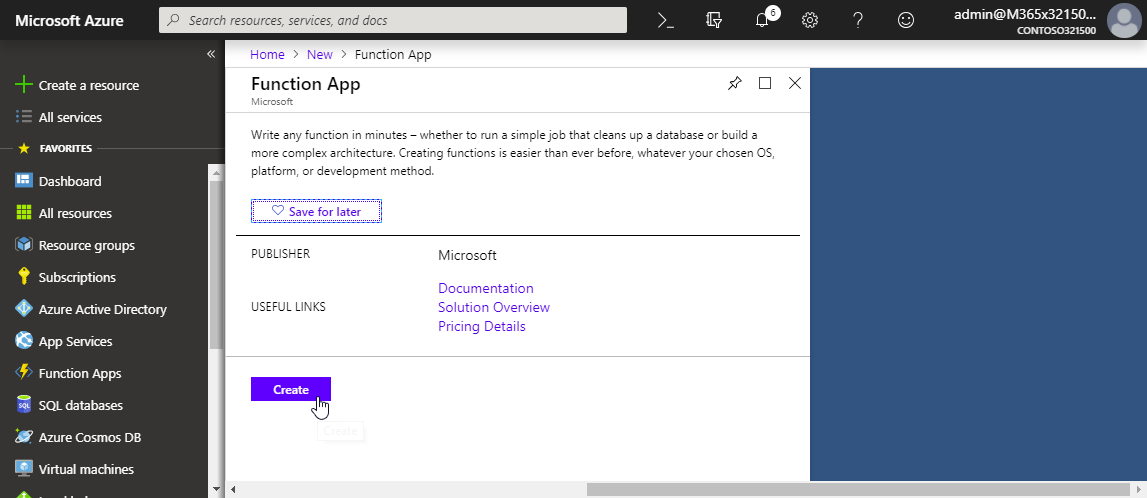The width and height of the screenshot is (1147, 498).
Task: Open Virtual machines in the sidebar
Action: click(x=86, y=469)
